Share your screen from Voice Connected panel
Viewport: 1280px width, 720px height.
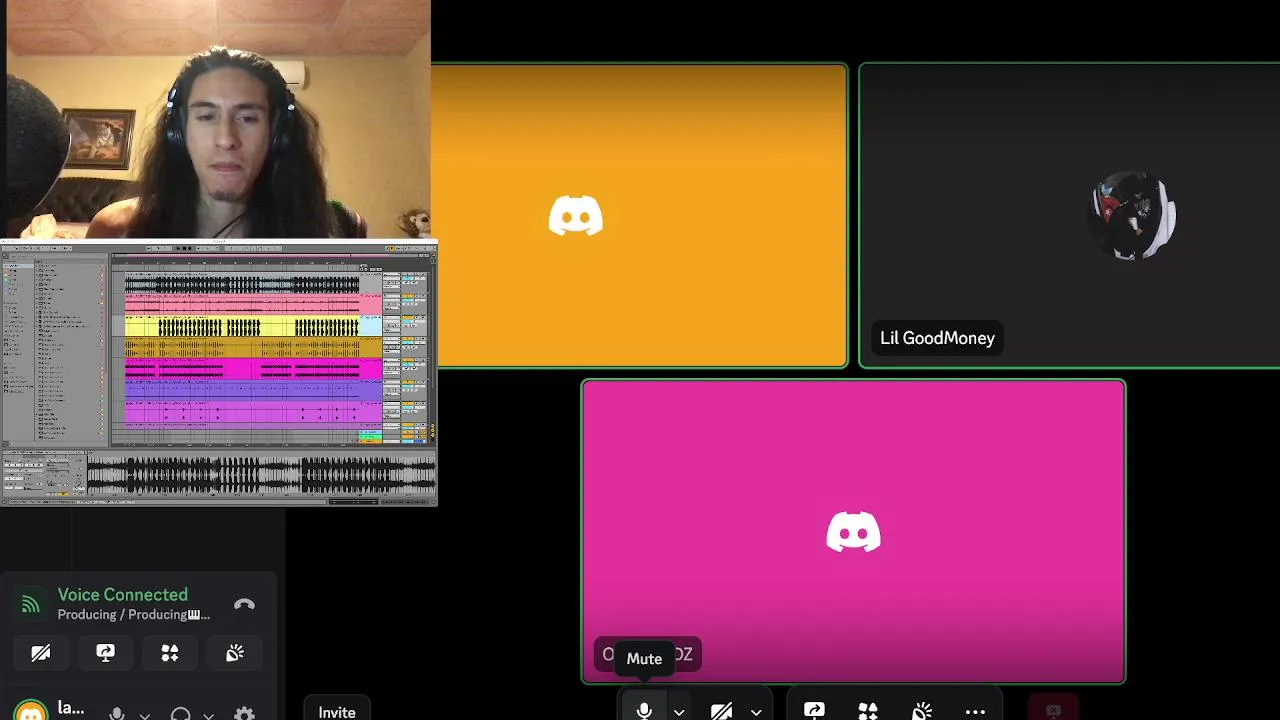click(x=105, y=653)
